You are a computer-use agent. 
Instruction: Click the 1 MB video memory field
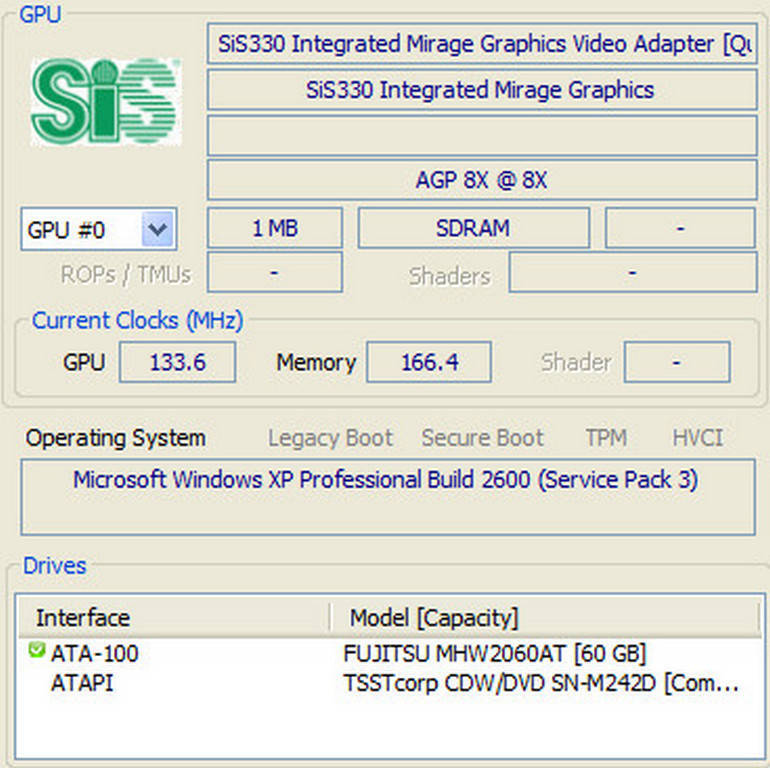(274, 228)
